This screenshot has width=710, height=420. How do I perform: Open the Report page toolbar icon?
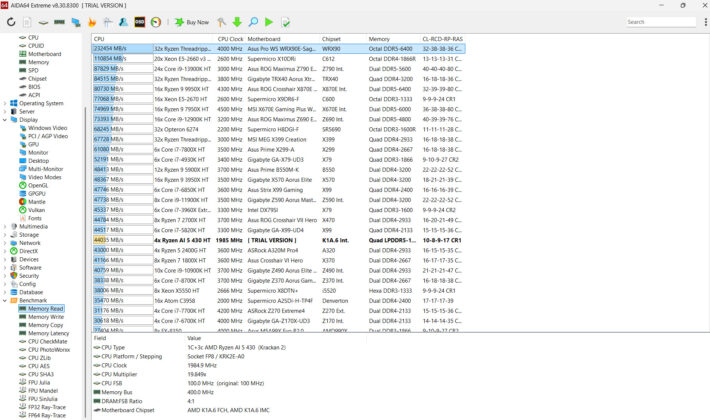(27, 22)
